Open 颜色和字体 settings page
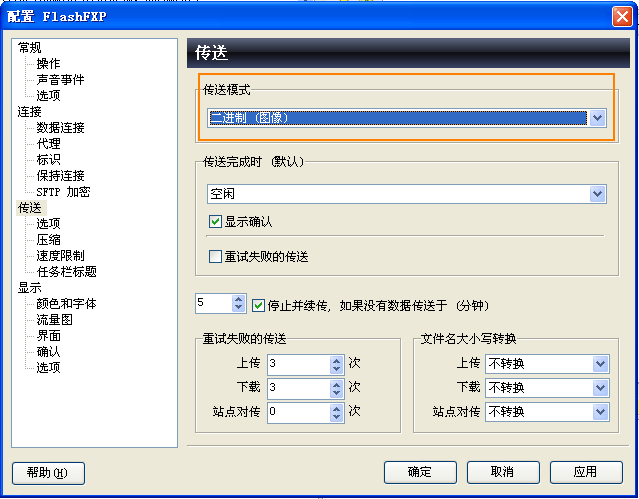The height and width of the screenshot is (499, 639). pyautogui.click(x=66, y=304)
